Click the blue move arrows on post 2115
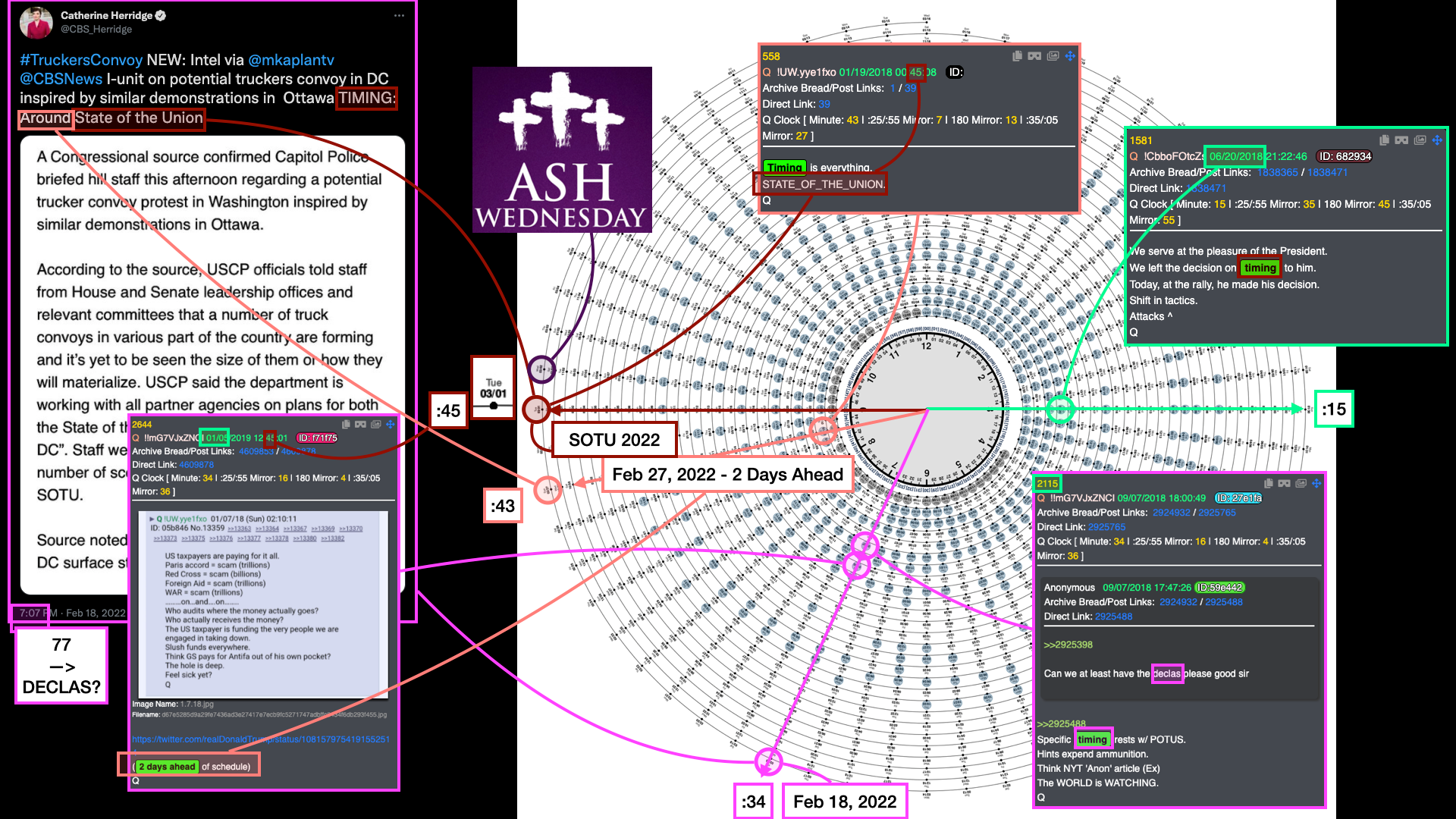The height and width of the screenshot is (819, 1456). pos(1316,483)
